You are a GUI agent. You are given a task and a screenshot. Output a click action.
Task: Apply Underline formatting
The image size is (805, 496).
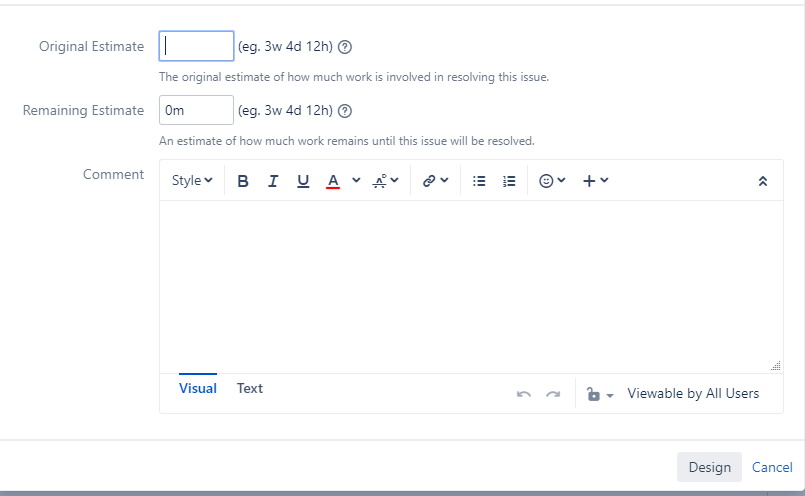303,181
